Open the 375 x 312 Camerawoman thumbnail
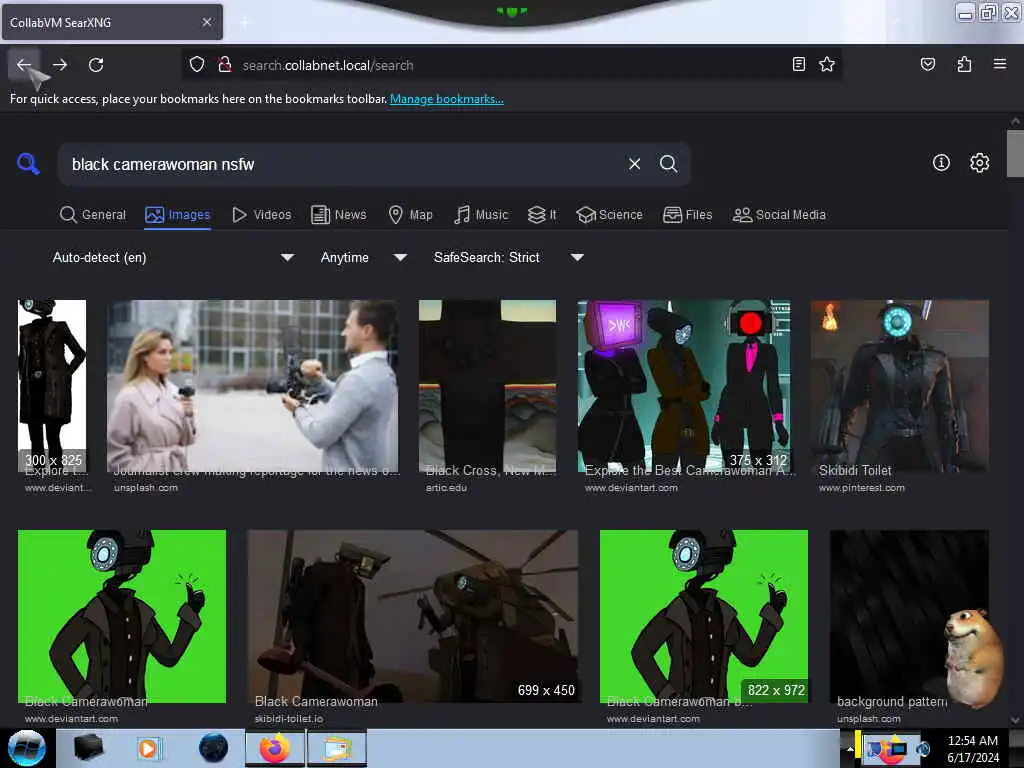The image size is (1024, 768). [684, 385]
